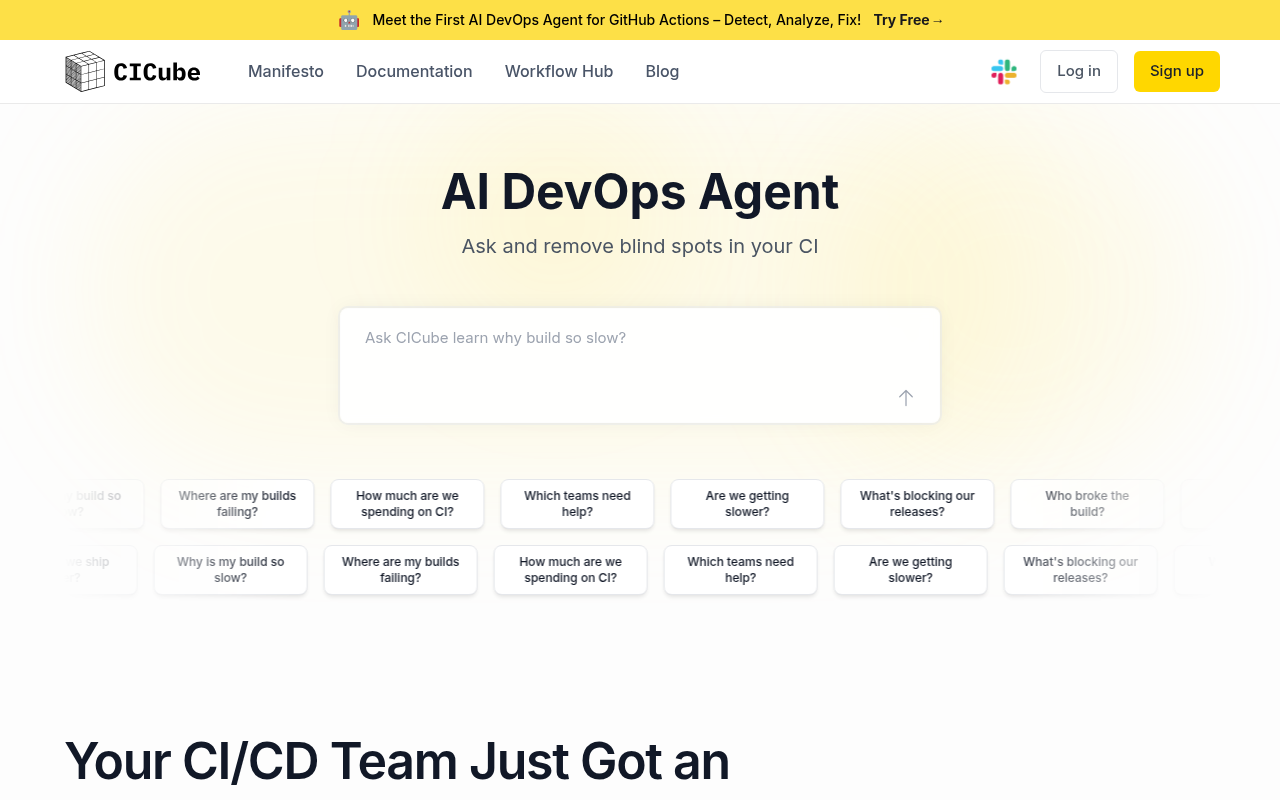Open the Slack icon in the header

[1003, 71]
